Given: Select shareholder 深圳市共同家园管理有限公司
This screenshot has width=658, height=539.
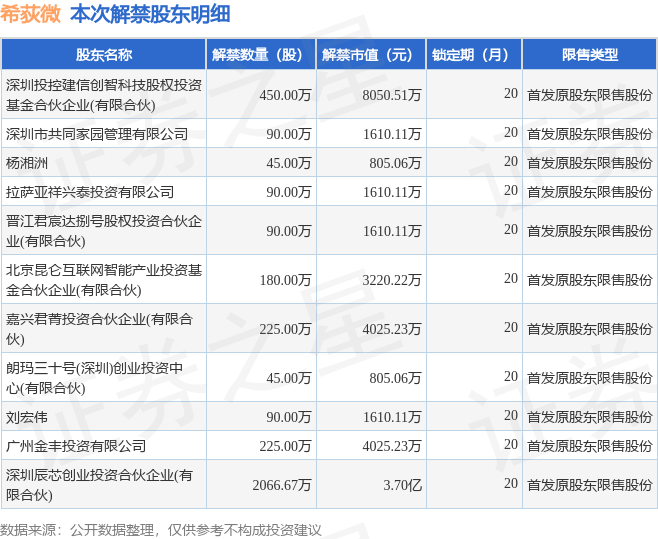Looking at the screenshot, I should (x=97, y=134).
